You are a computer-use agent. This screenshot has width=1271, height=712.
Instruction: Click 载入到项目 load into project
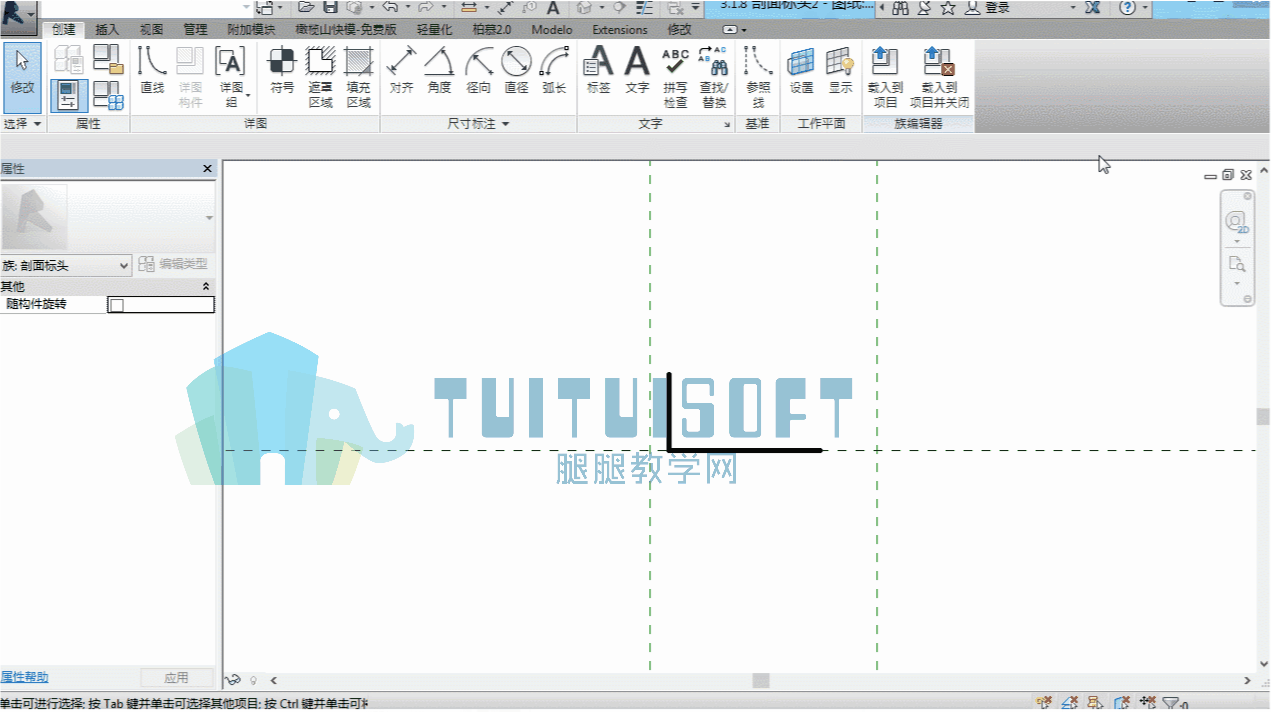pyautogui.click(x=885, y=77)
